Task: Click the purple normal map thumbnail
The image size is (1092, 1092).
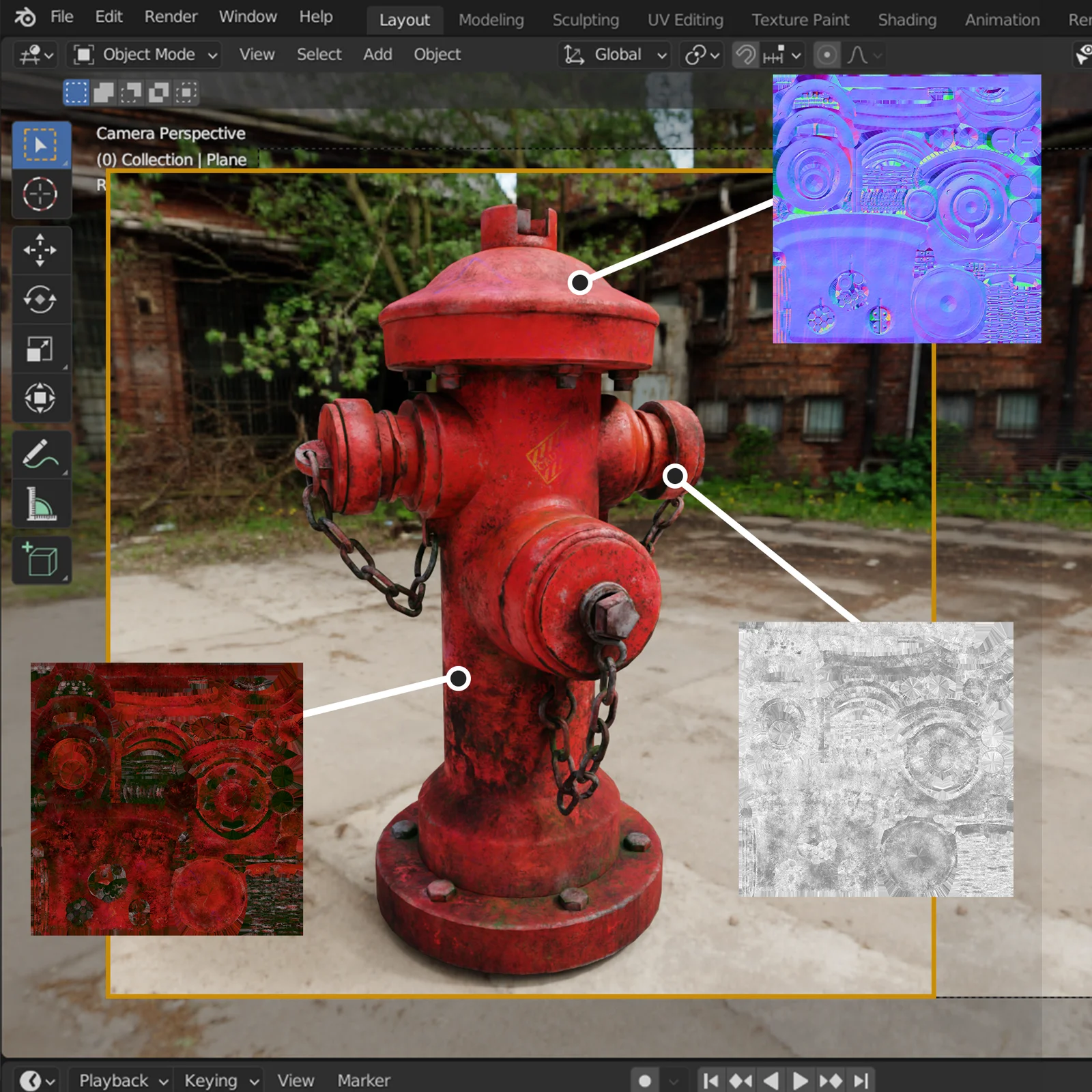Action: pos(906,208)
